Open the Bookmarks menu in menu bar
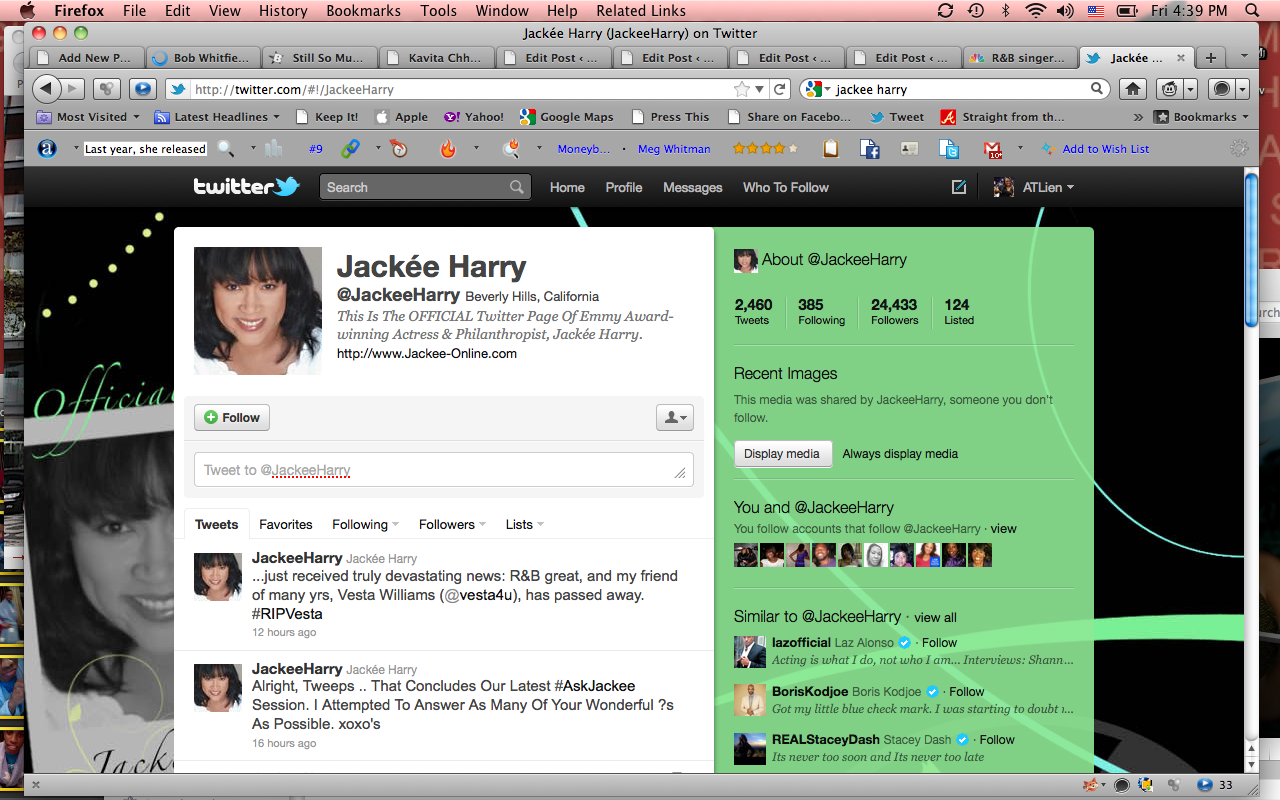The width and height of the screenshot is (1280, 800). pos(364,11)
